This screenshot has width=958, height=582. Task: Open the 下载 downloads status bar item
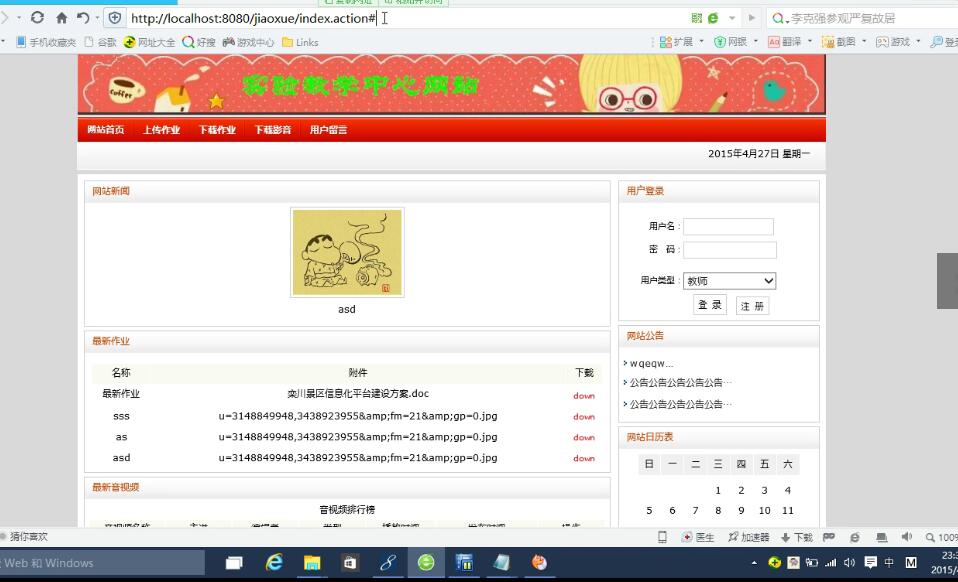pos(797,537)
